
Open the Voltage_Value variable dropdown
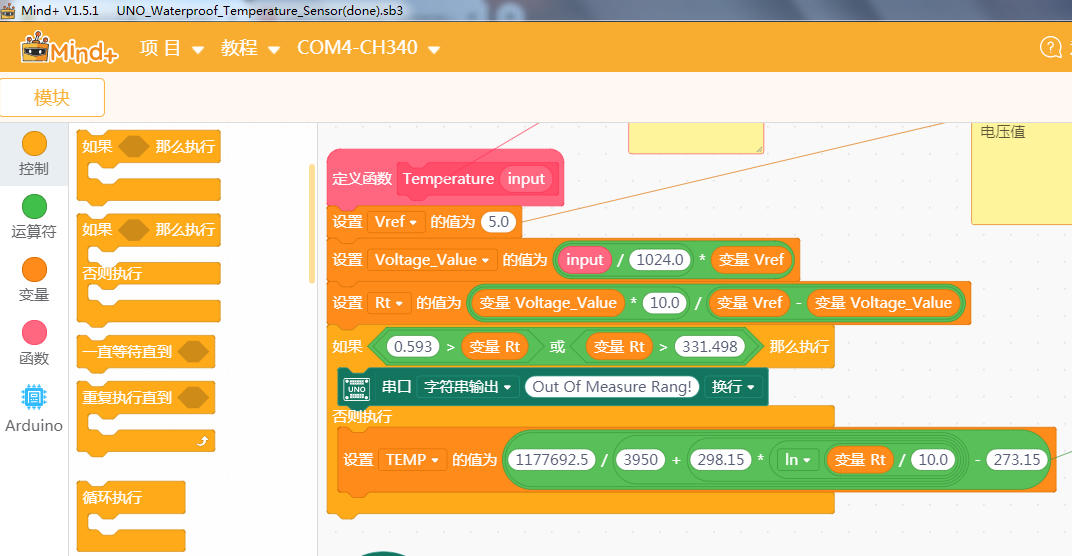(432, 260)
